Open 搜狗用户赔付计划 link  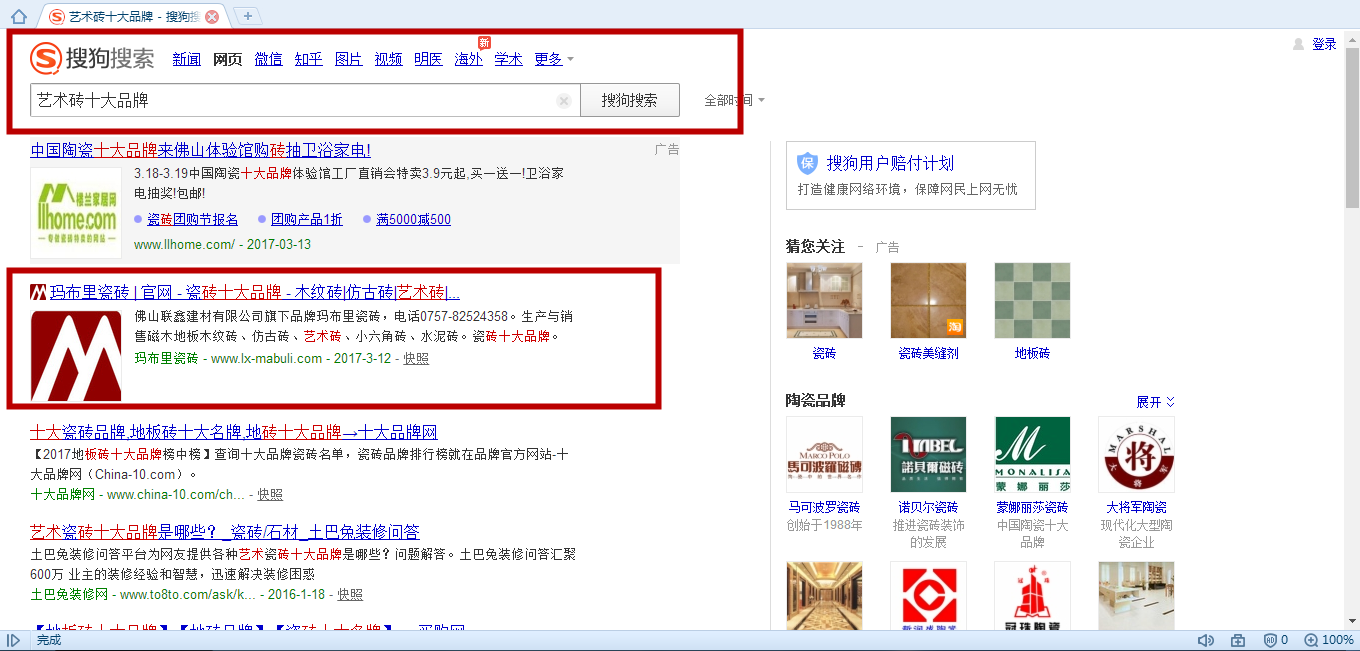click(x=890, y=163)
